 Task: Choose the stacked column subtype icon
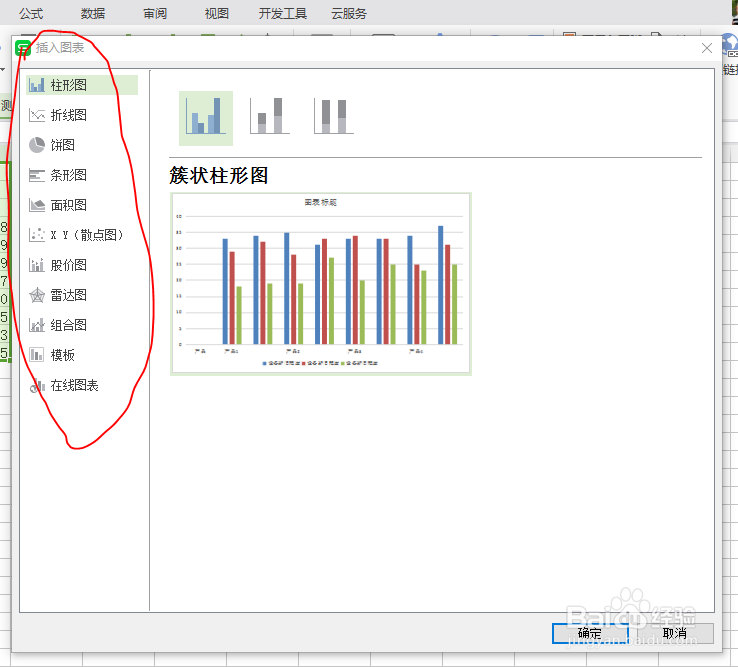[x=270, y=116]
